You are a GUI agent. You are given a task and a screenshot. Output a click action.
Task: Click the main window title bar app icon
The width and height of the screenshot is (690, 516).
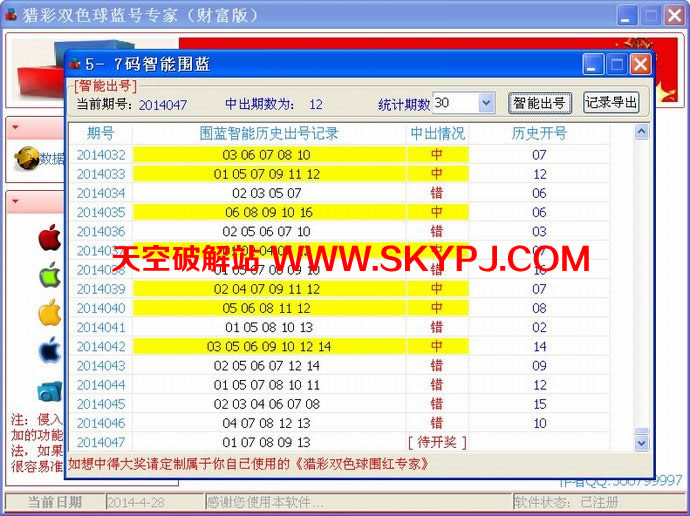point(12,15)
